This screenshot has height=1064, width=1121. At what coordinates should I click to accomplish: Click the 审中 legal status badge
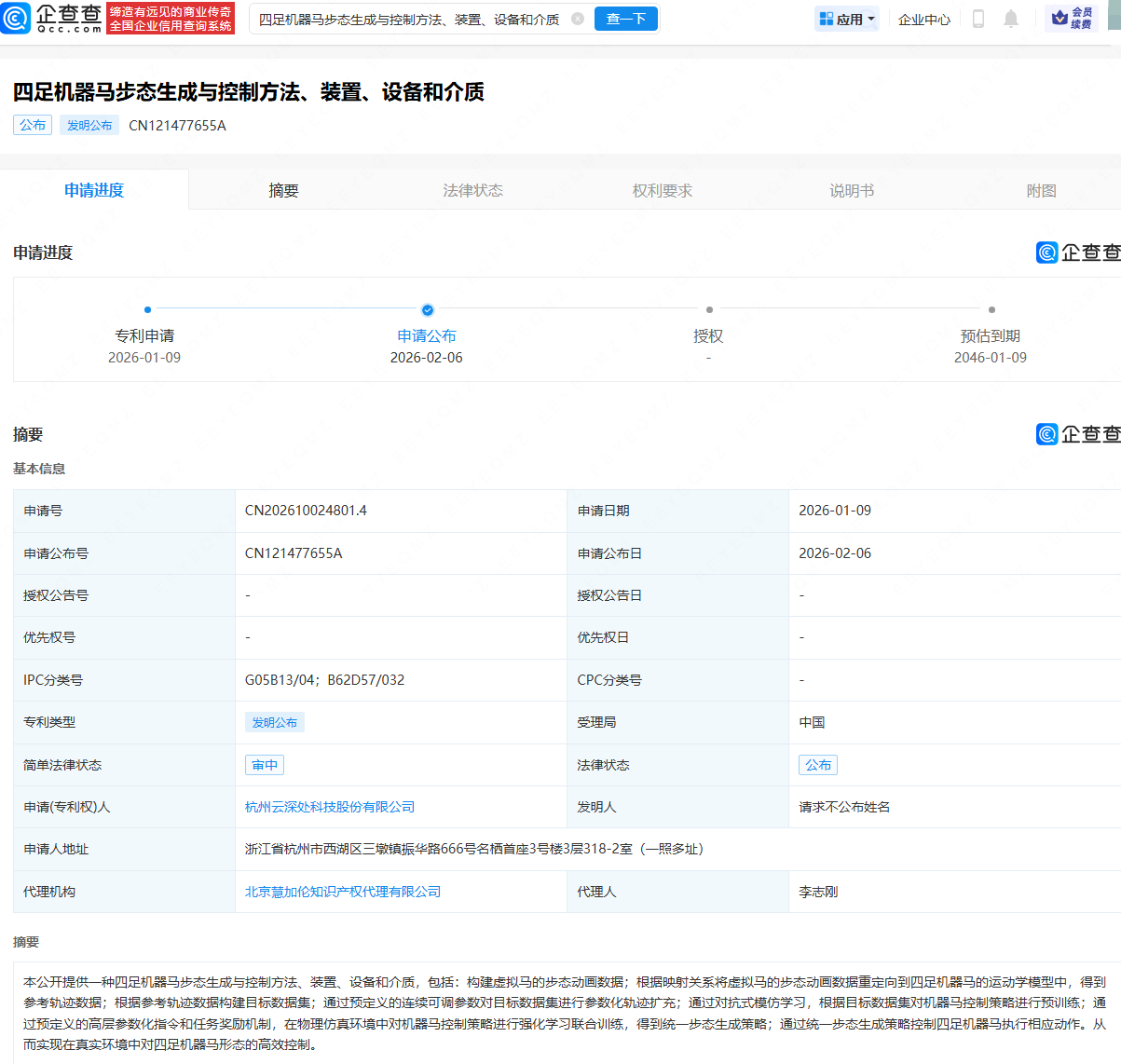[265, 765]
